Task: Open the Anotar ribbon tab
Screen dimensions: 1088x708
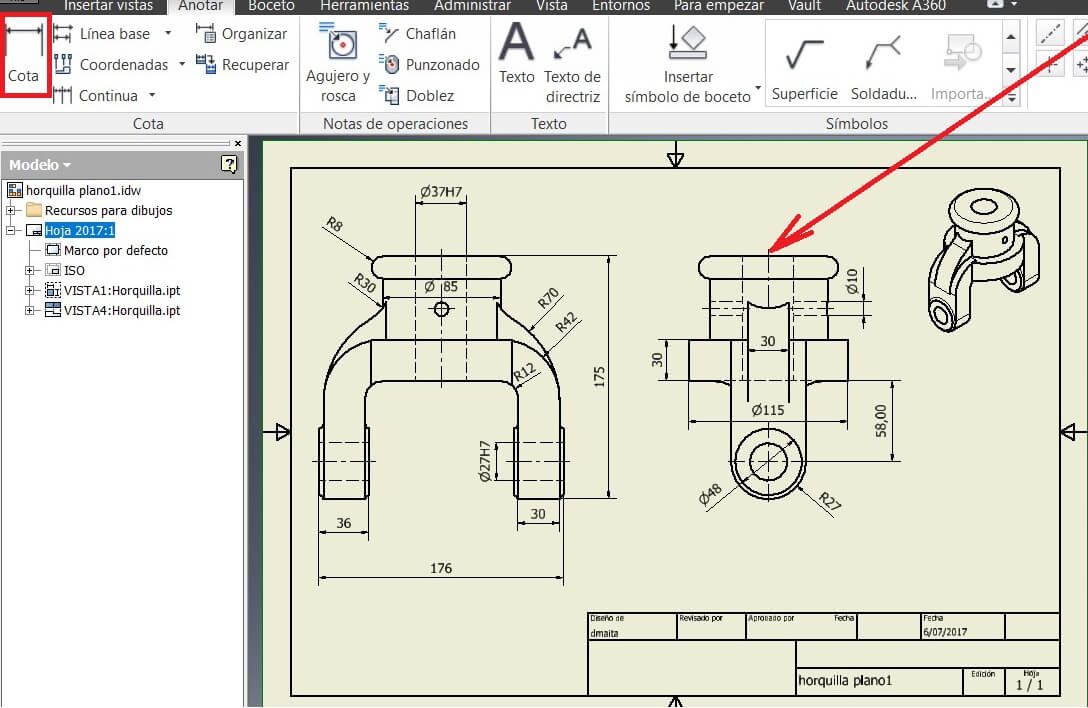Action: pyautogui.click(x=201, y=6)
